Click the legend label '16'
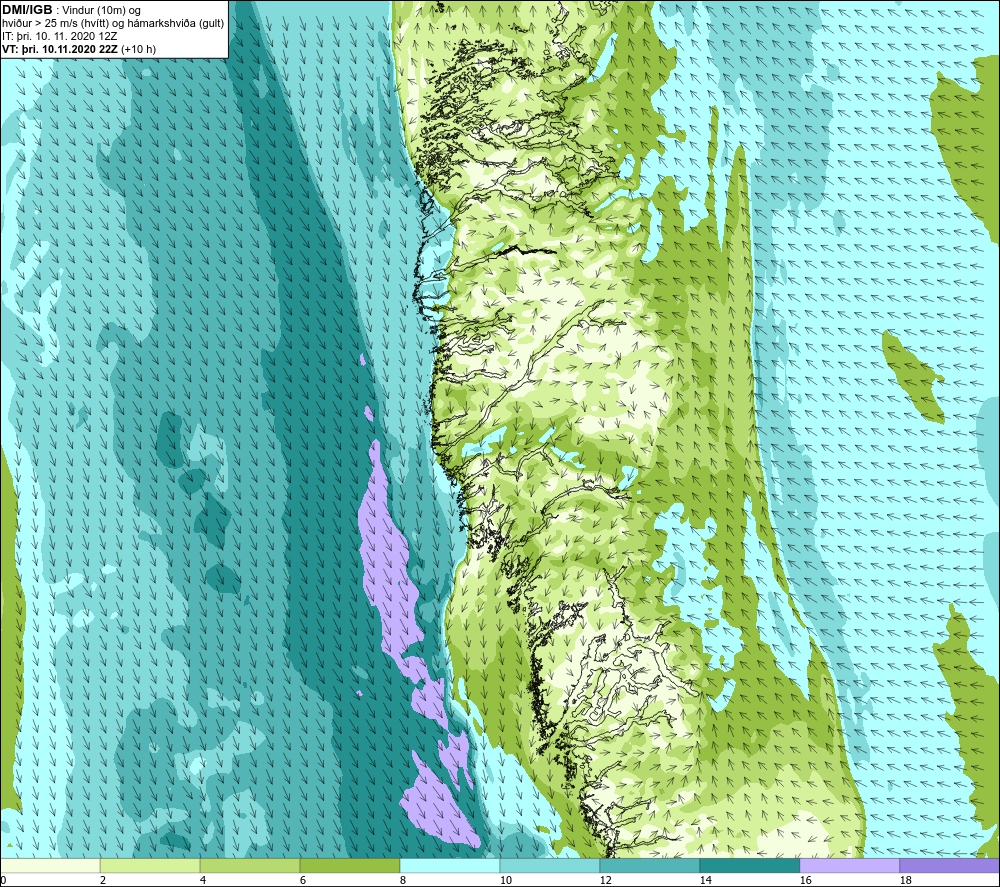 click(805, 880)
